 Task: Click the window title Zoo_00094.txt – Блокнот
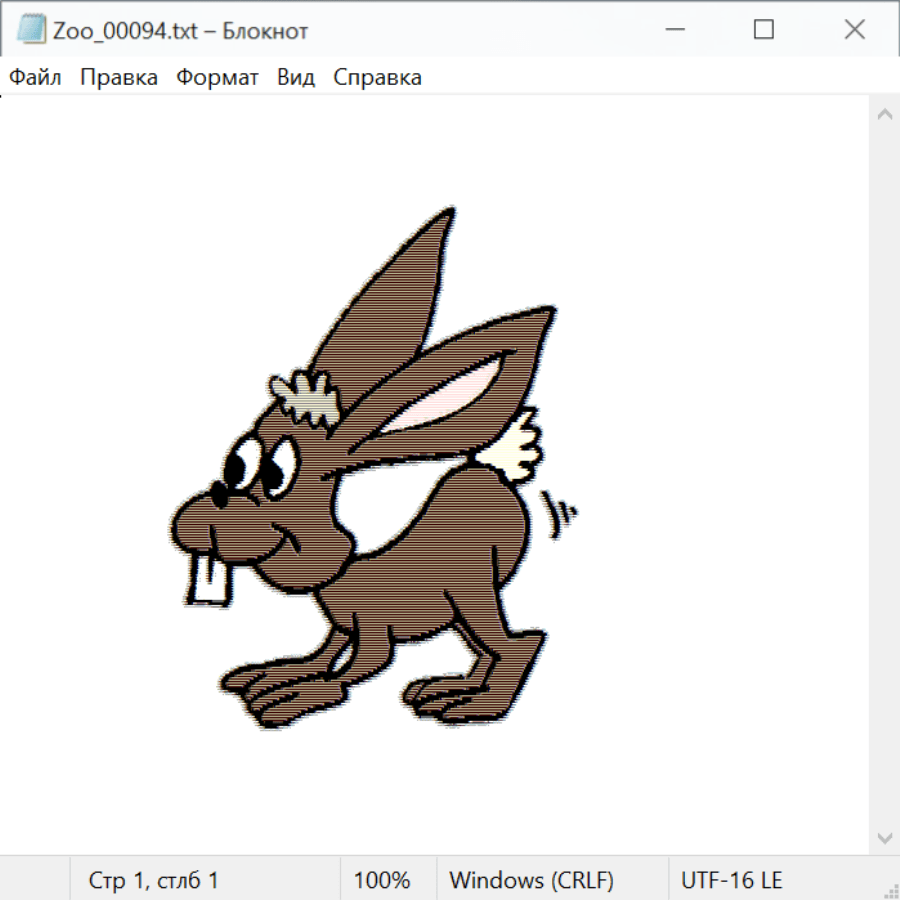pyautogui.click(x=180, y=30)
